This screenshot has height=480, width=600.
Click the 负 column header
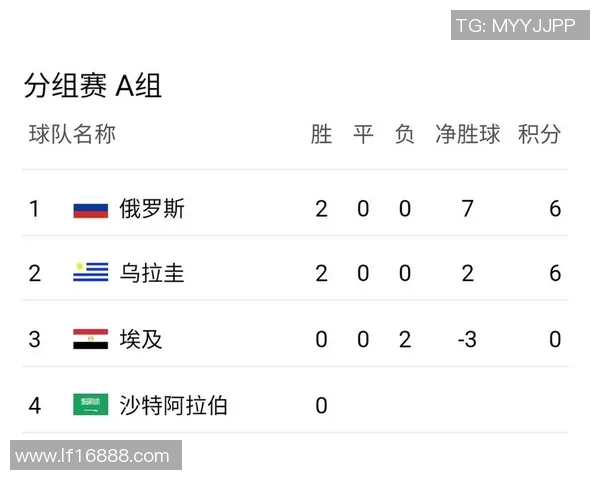pyautogui.click(x=404, y=134)
